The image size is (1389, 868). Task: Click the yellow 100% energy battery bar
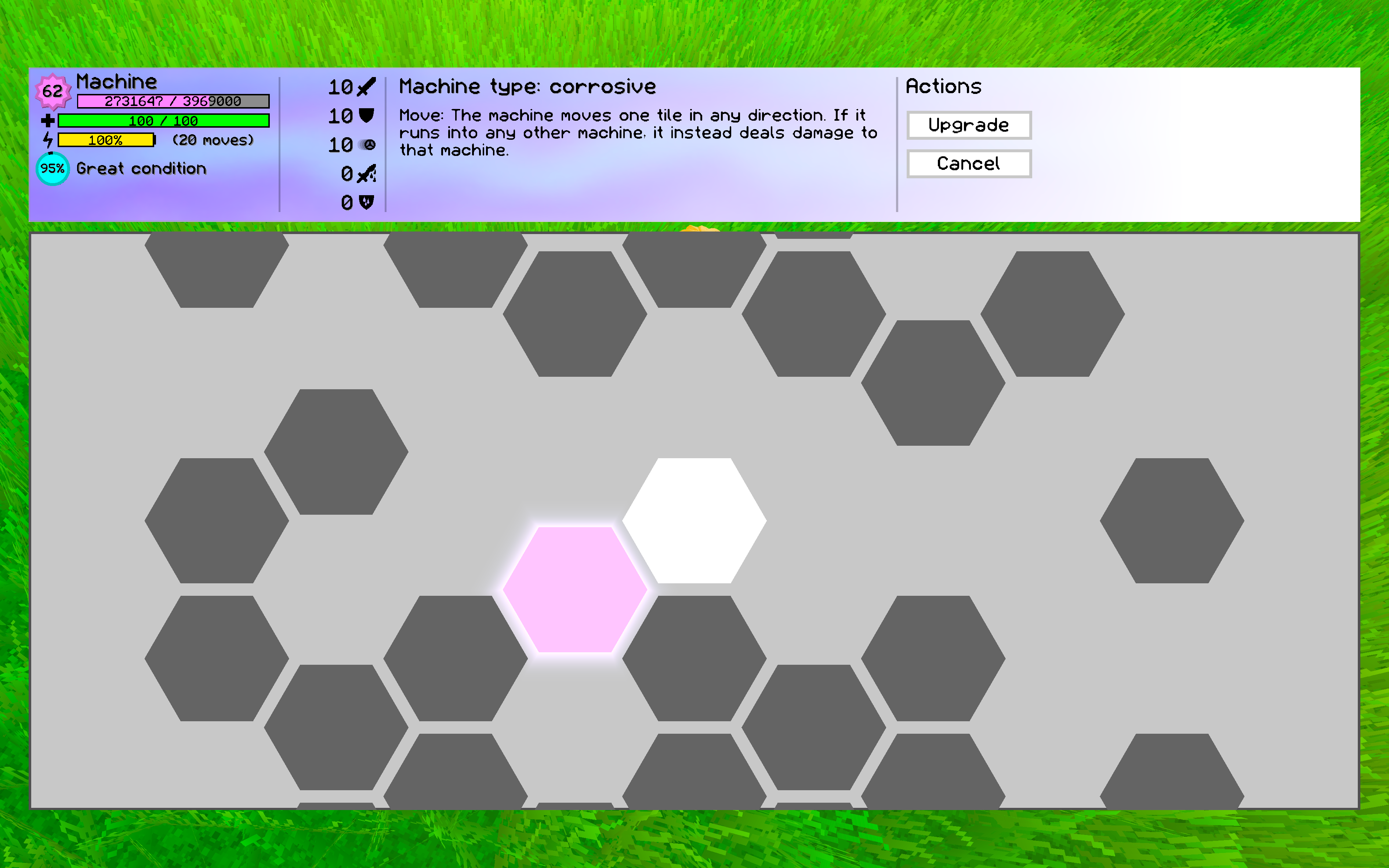106,140
